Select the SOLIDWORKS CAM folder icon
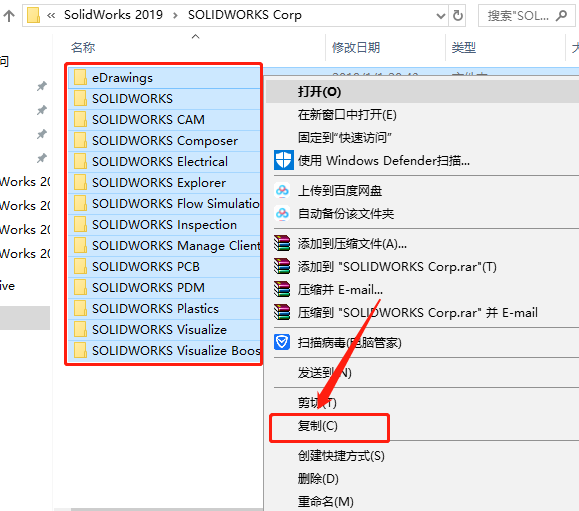This screenshot has width=579, height=511. pos(80,120)
